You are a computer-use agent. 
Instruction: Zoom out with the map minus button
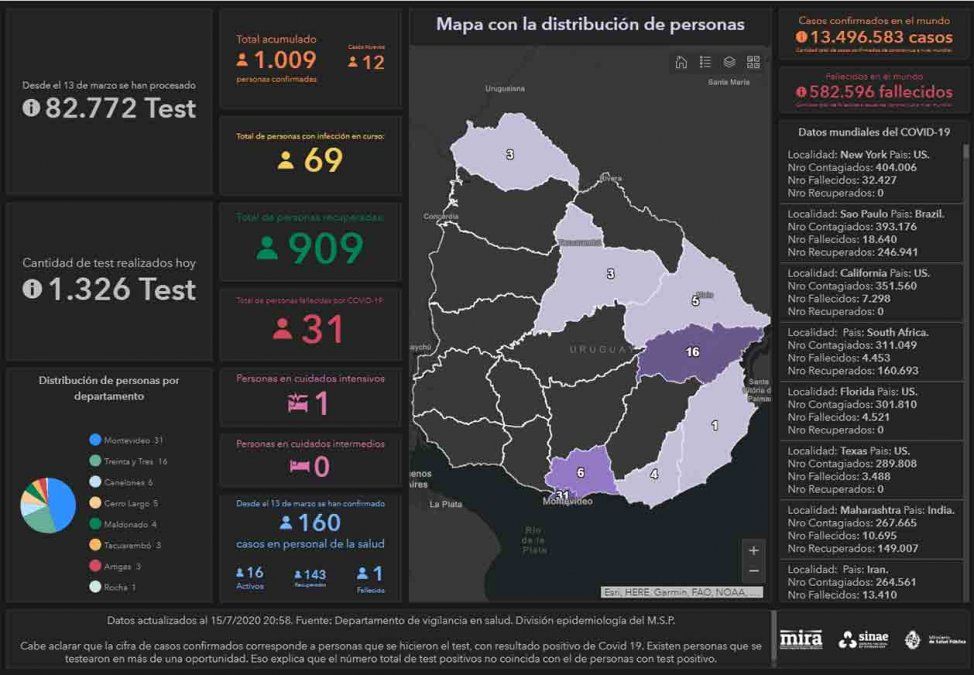click(x=753, y=571)
